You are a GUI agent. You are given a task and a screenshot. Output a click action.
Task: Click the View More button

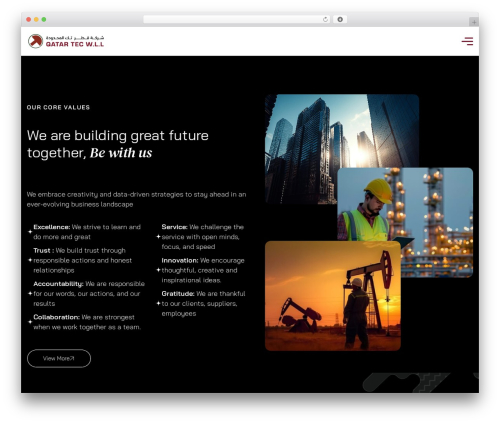click(59, 358)
